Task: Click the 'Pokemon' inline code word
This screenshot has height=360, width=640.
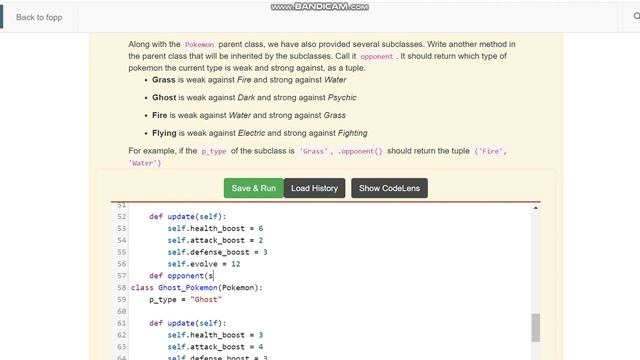Action: pyautogui.click(x=199, y=44)
